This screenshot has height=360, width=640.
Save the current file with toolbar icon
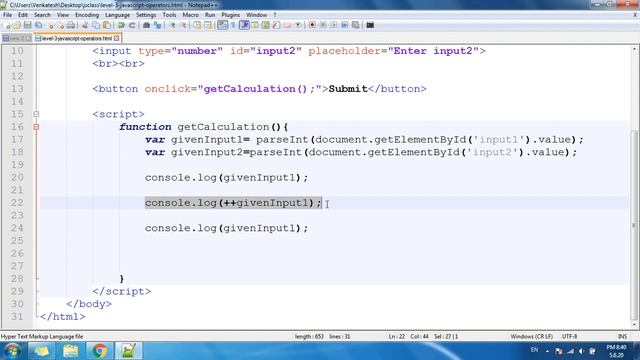(27, 25)
